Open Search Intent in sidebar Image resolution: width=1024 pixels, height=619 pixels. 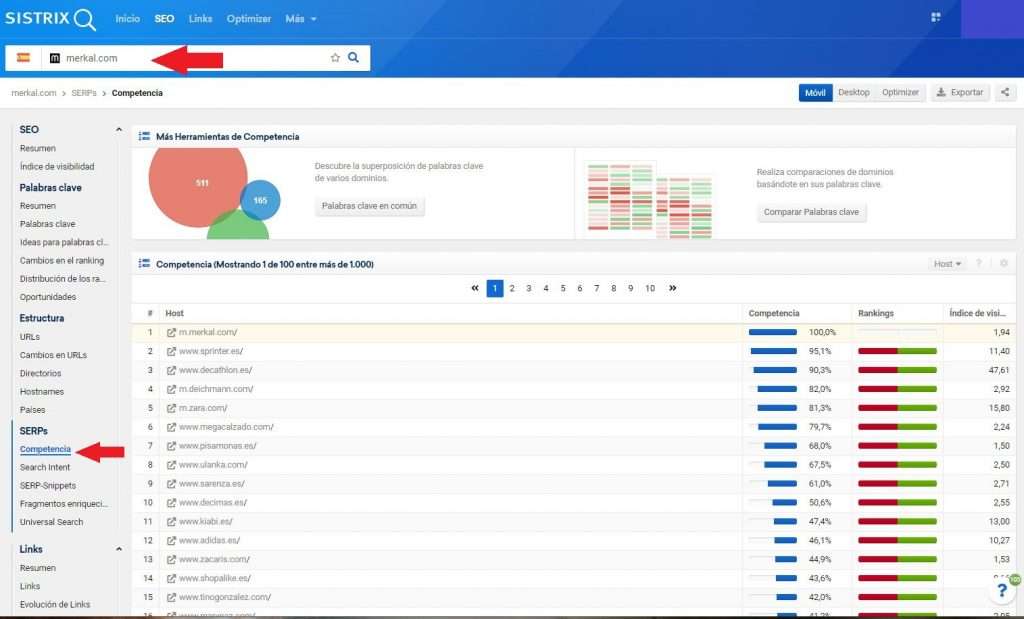[45, 468]
